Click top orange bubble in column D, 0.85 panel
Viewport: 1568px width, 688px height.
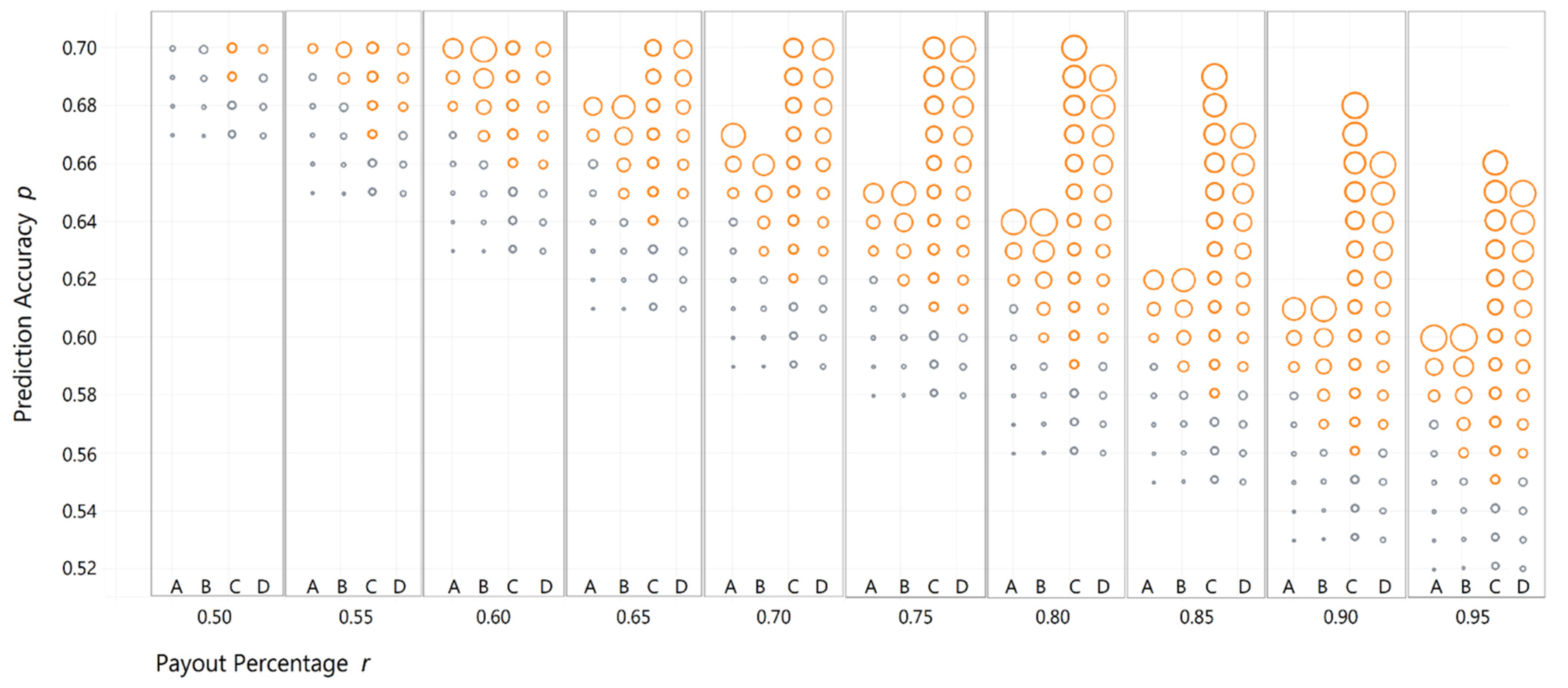pos(1243,135)
